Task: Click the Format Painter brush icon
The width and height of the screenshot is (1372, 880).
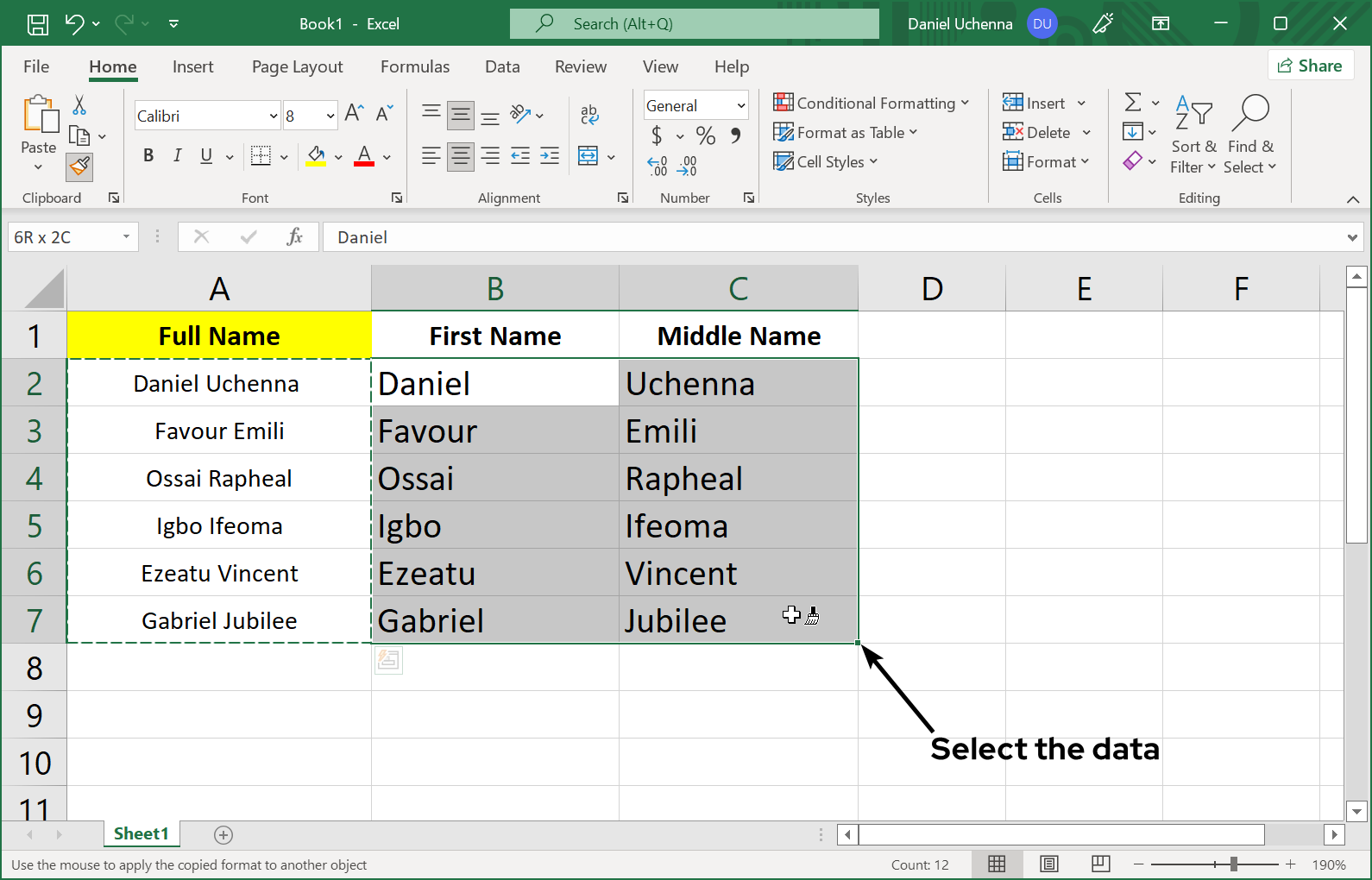Action: click(x=79, y=166)
